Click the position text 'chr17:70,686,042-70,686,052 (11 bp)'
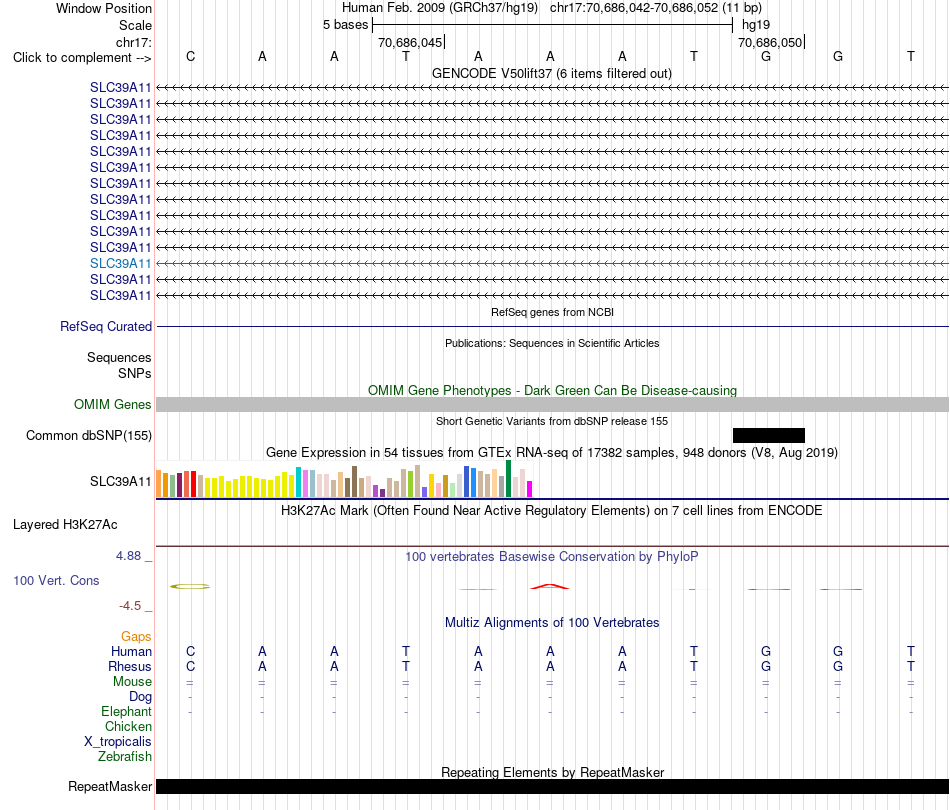This screenshot has height=810, width=950. [x=656, y=8]
